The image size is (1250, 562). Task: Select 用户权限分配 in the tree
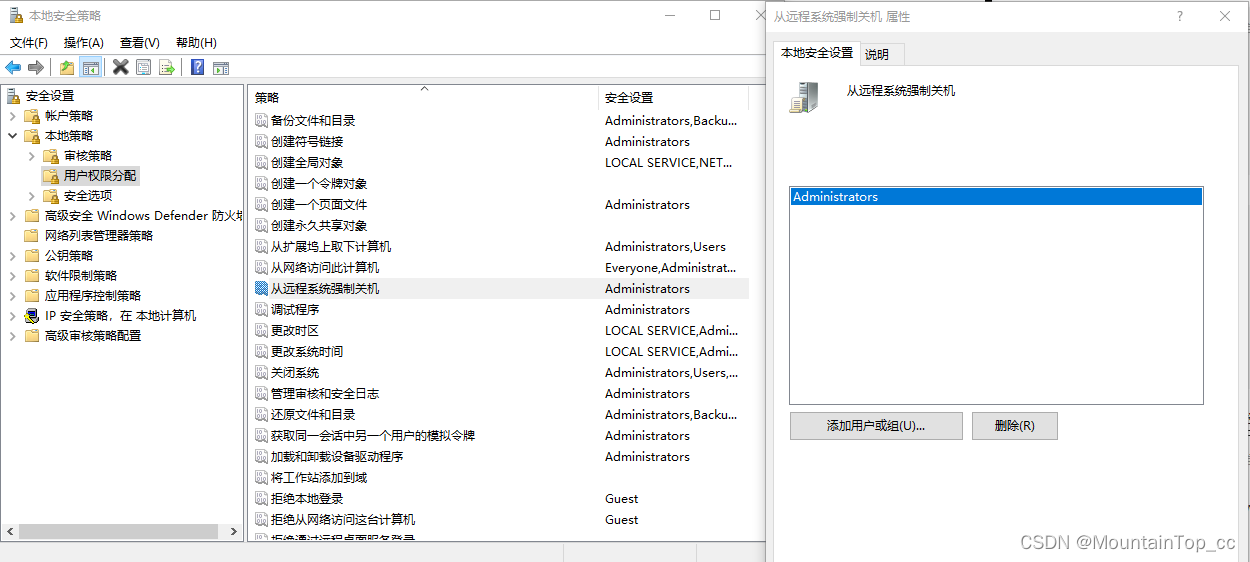pyautogui.click(x=100, y=176)
